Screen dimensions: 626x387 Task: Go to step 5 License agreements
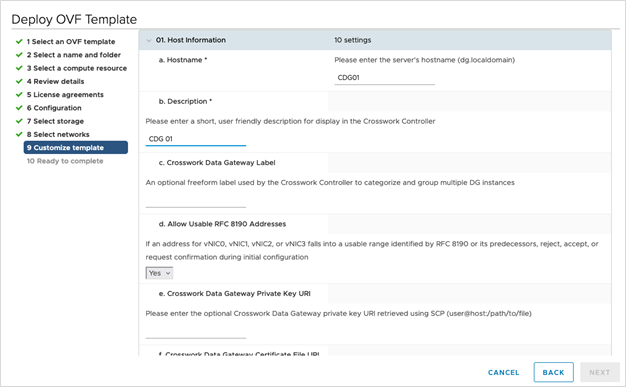click(65, 95)
